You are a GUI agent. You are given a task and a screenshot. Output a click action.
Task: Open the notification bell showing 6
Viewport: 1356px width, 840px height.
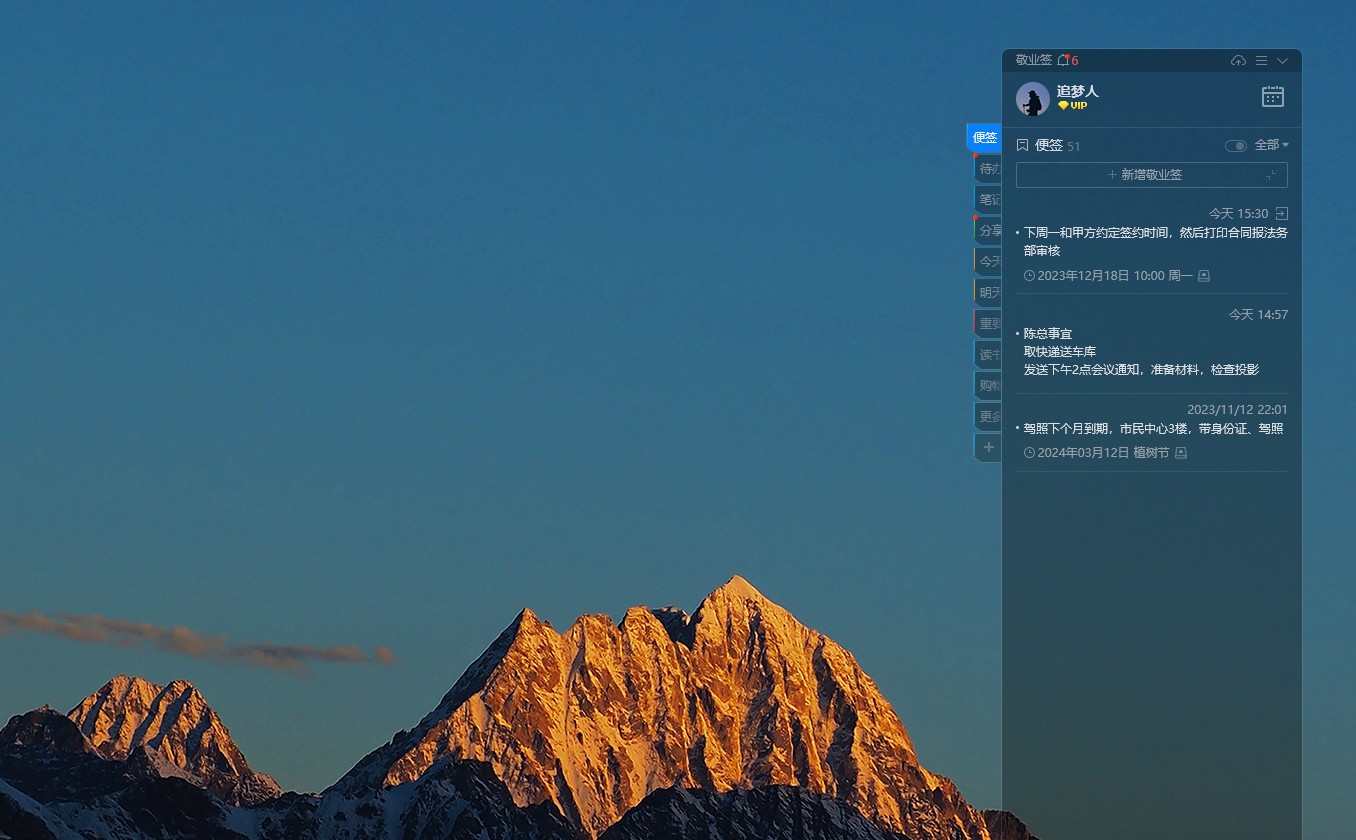pyautogui.click(x=1067, y=60)
